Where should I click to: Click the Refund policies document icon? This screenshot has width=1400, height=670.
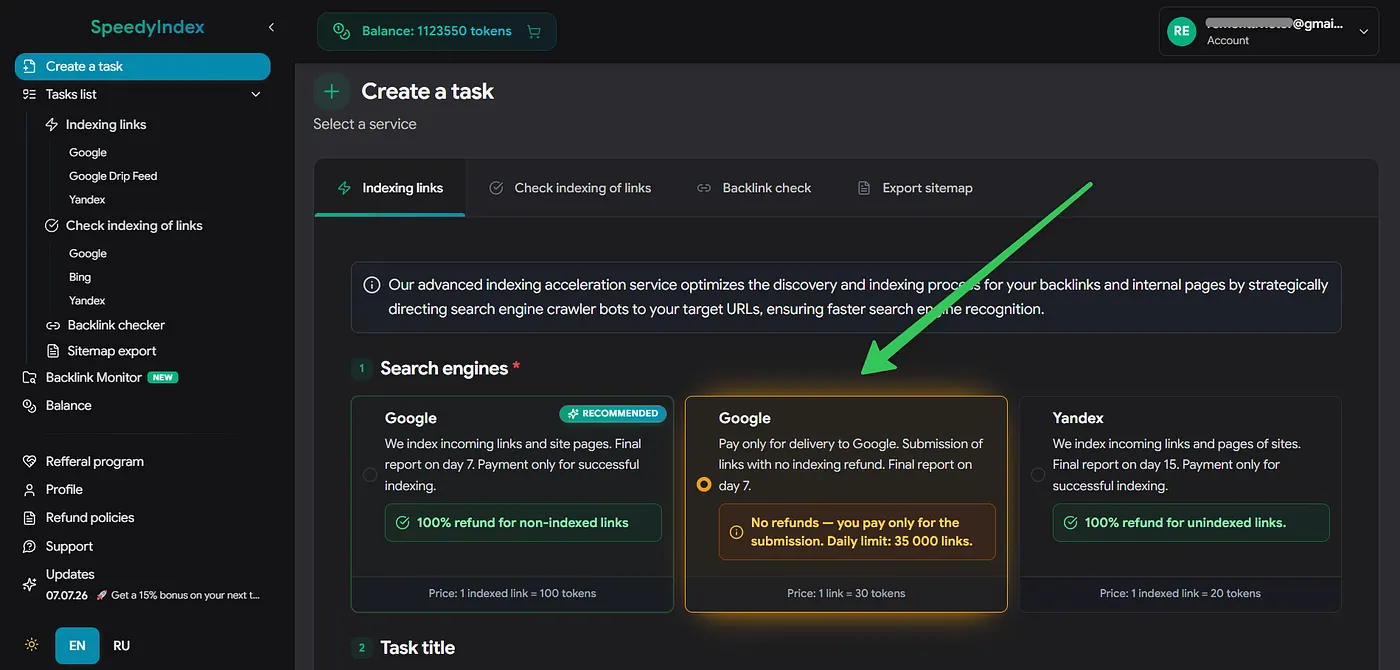tap(29, 517)
